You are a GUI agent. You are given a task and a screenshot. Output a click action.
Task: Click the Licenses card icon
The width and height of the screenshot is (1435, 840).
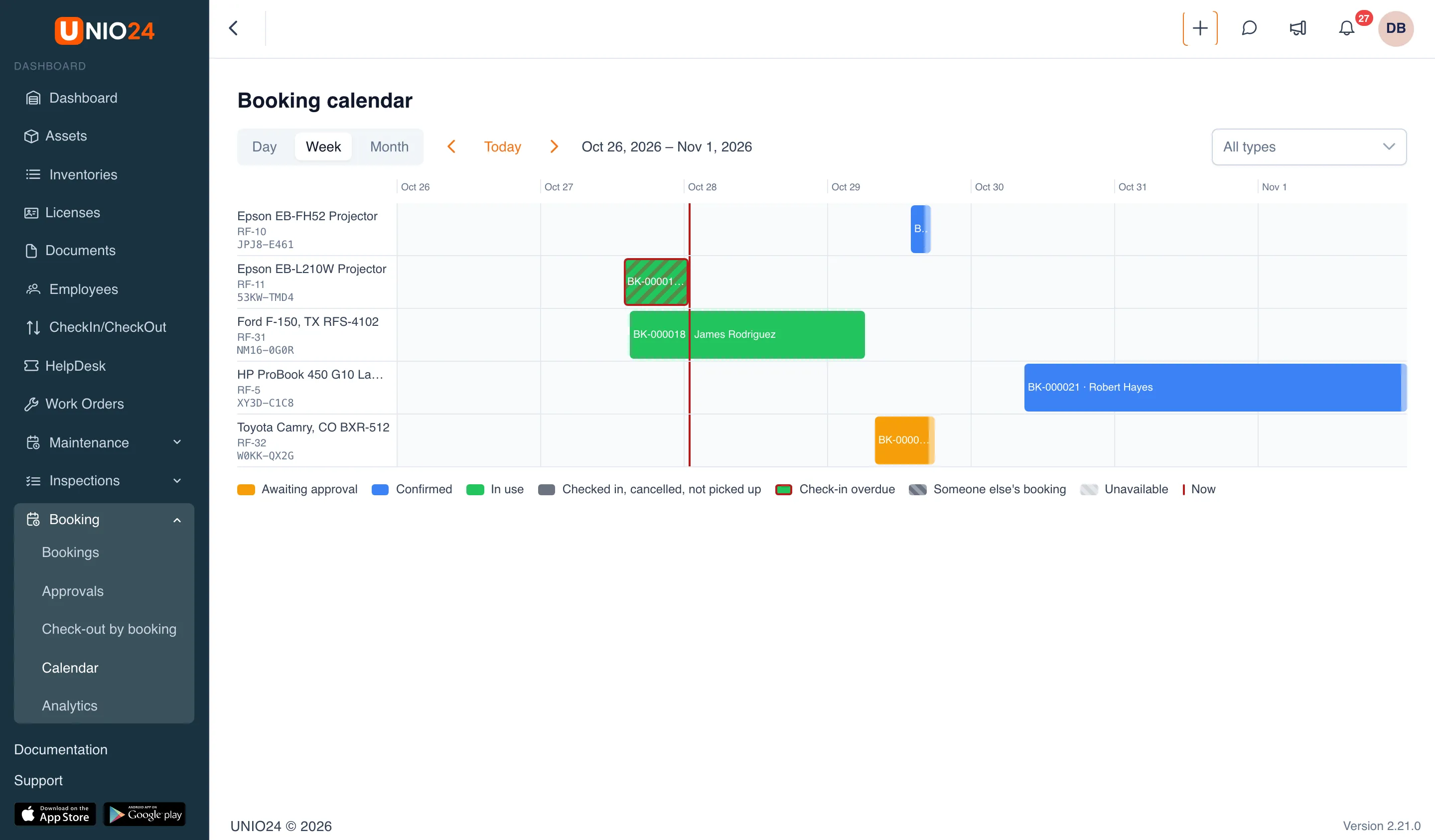31,213
